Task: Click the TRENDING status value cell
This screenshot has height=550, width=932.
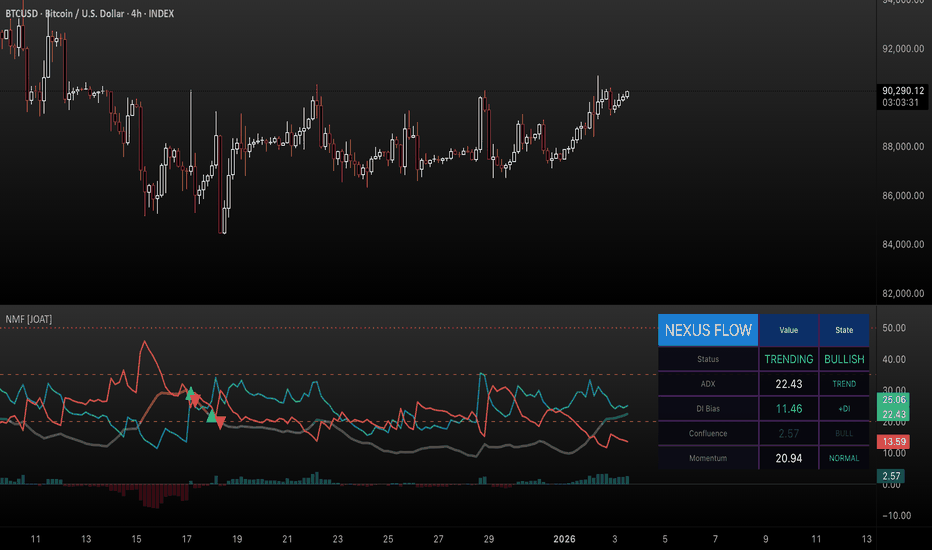Action: coord(789,359)
